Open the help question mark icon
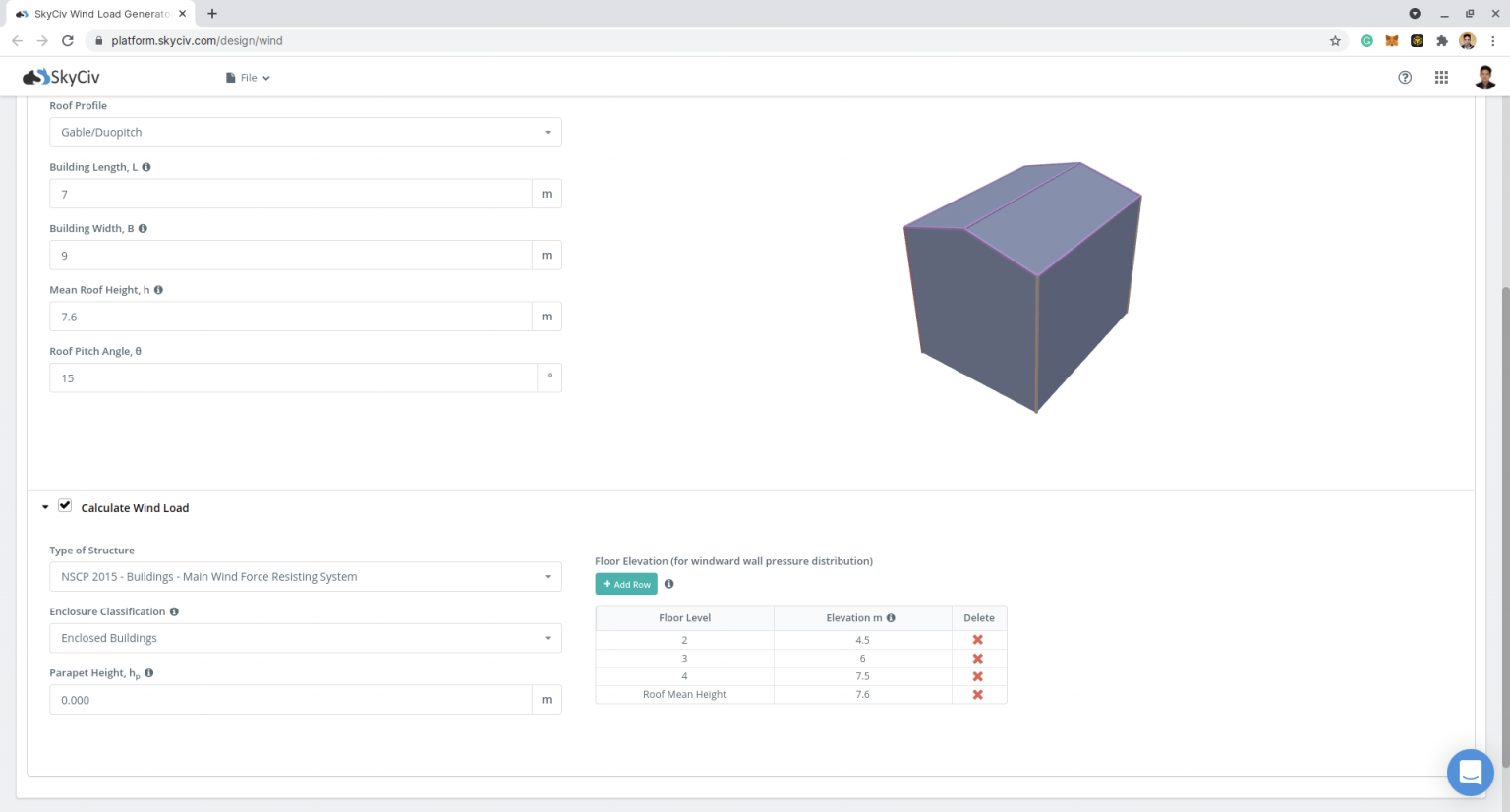 pos(1405,78)
